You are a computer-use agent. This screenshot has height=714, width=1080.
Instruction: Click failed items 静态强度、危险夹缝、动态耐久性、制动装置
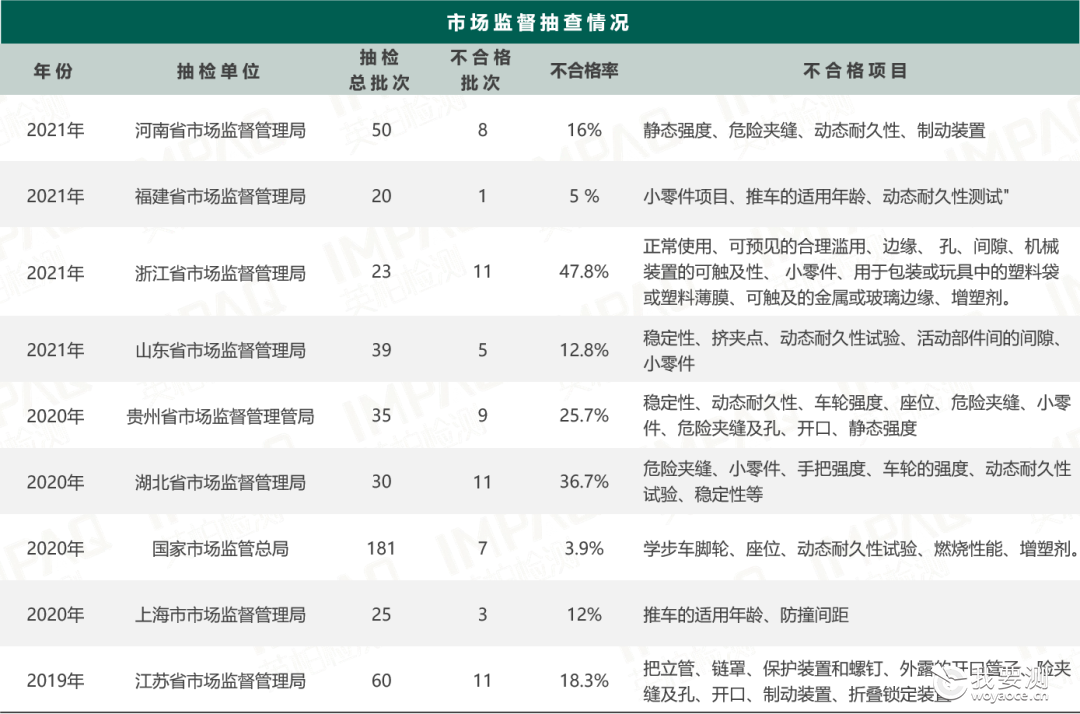(814, 130)
